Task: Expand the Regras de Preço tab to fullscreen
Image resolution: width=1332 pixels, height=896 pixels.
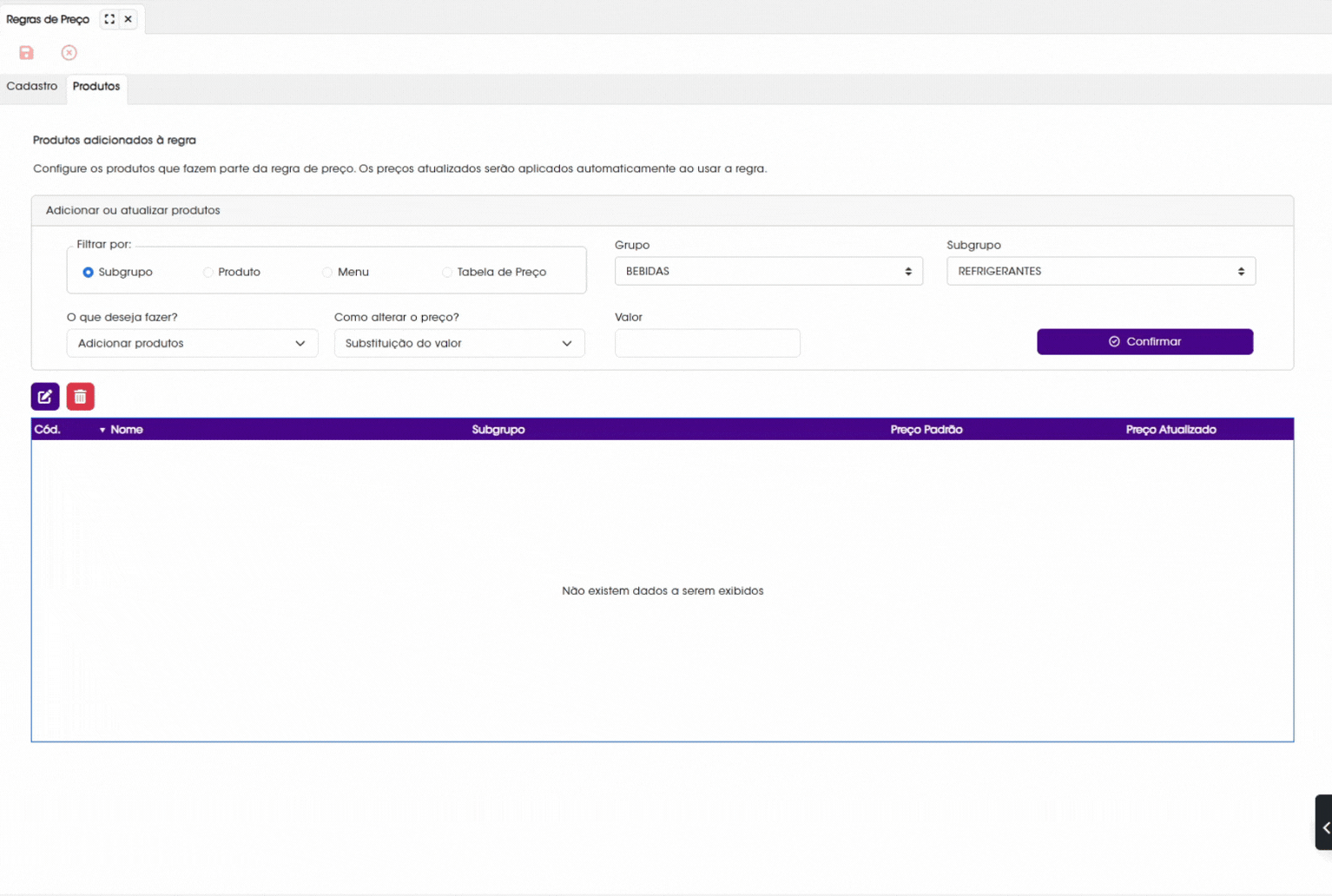Action: pos(109,19)
